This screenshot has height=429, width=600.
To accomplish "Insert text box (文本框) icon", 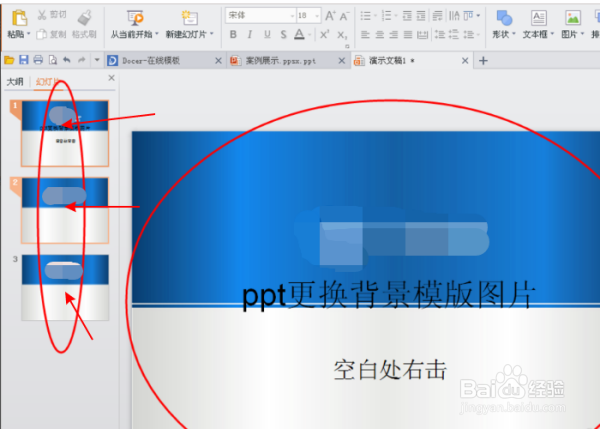I will pos(538,18).
